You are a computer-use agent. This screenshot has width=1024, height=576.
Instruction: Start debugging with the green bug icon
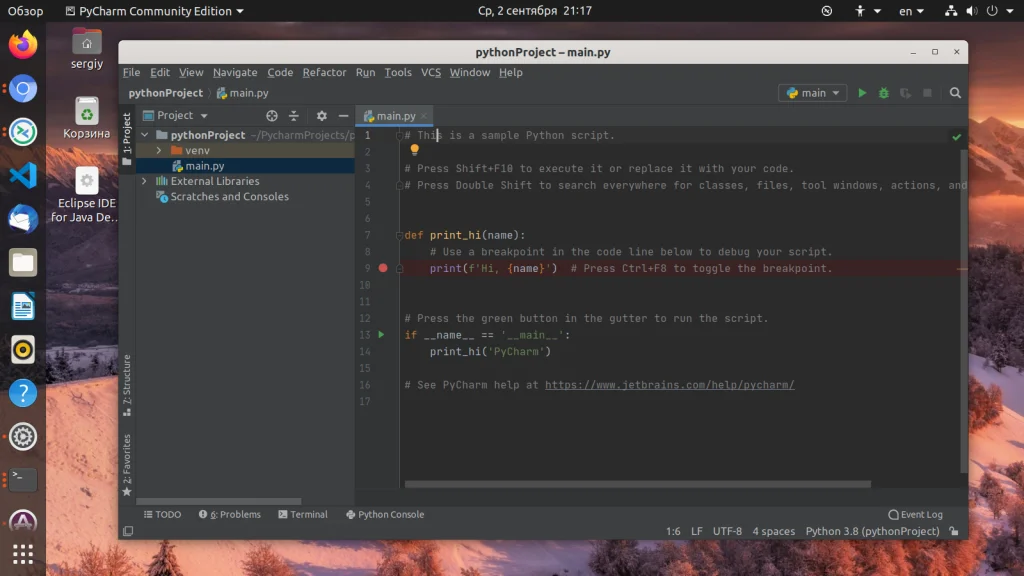tap(883, 93)
